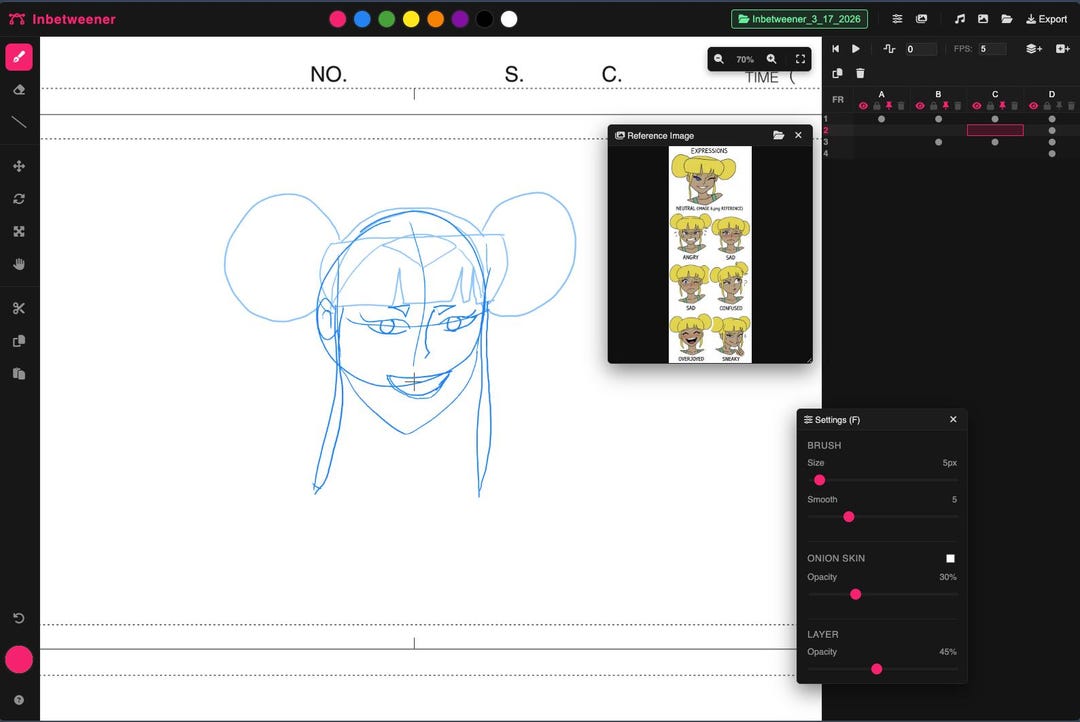Click the brush Size slider handle
The image size is (1080, 722).
tap(820, 480)
